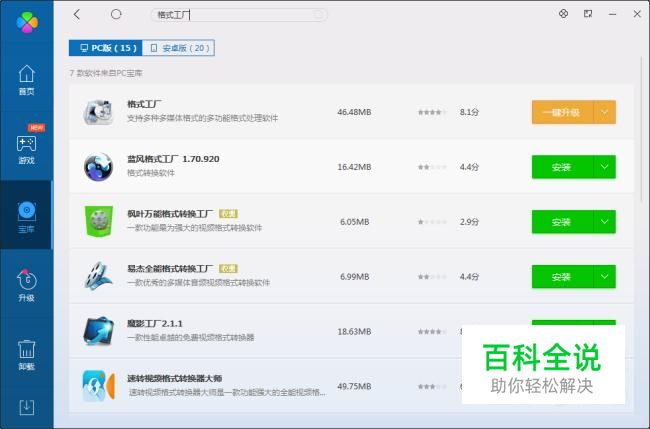Open the 魔影工厂2.1.1 title
Viewport: 650px width, 429px height.
(x=155, y=323)
